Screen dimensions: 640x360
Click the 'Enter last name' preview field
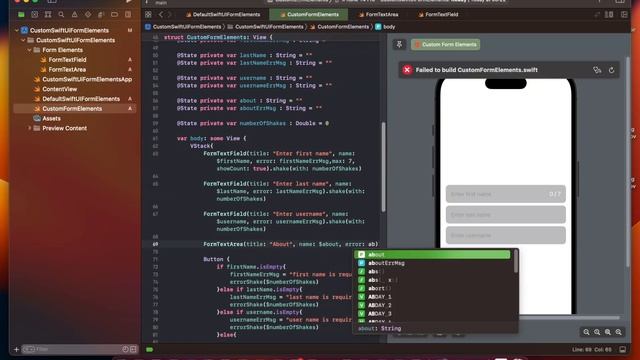coord(506,214)
